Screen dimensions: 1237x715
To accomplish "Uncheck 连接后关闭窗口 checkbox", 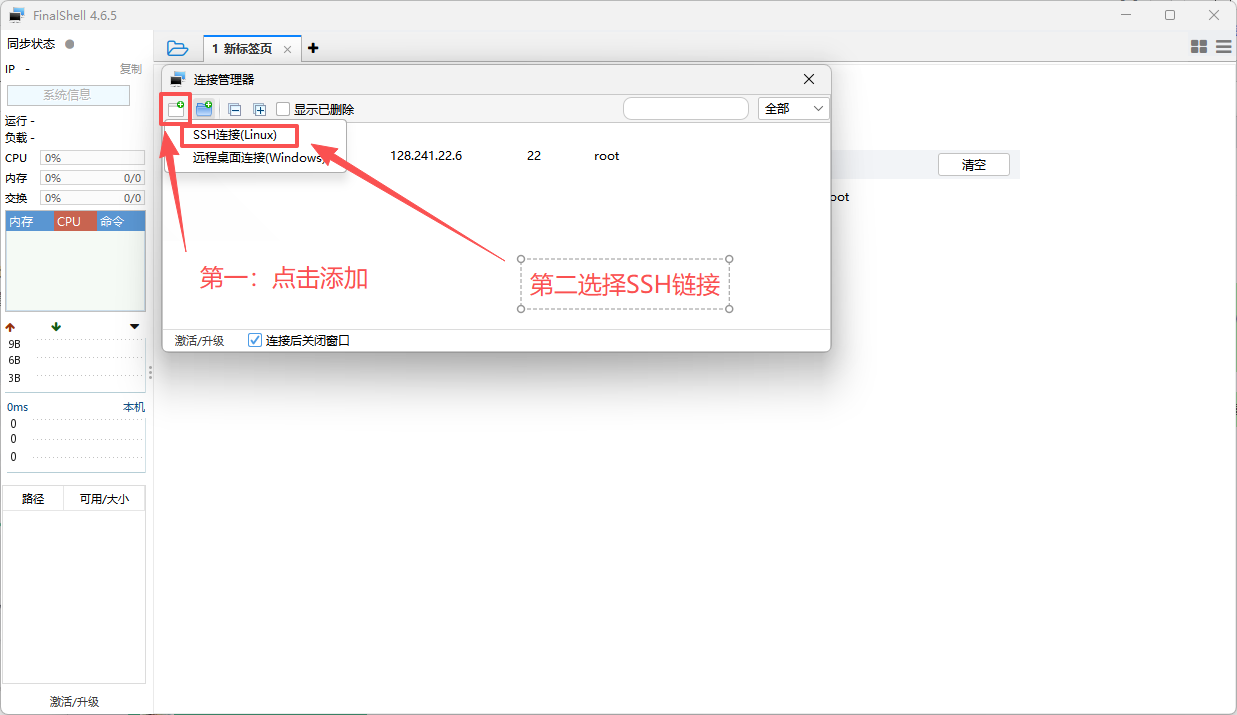I will pyautogui.click(x=255, y=340).
